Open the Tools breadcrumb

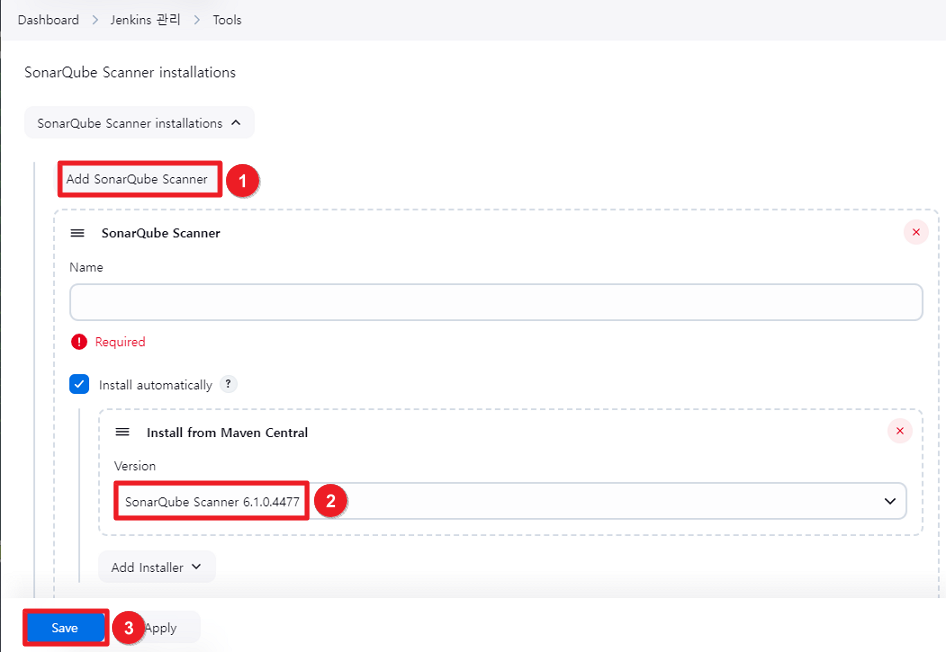(x=227, y=20)
